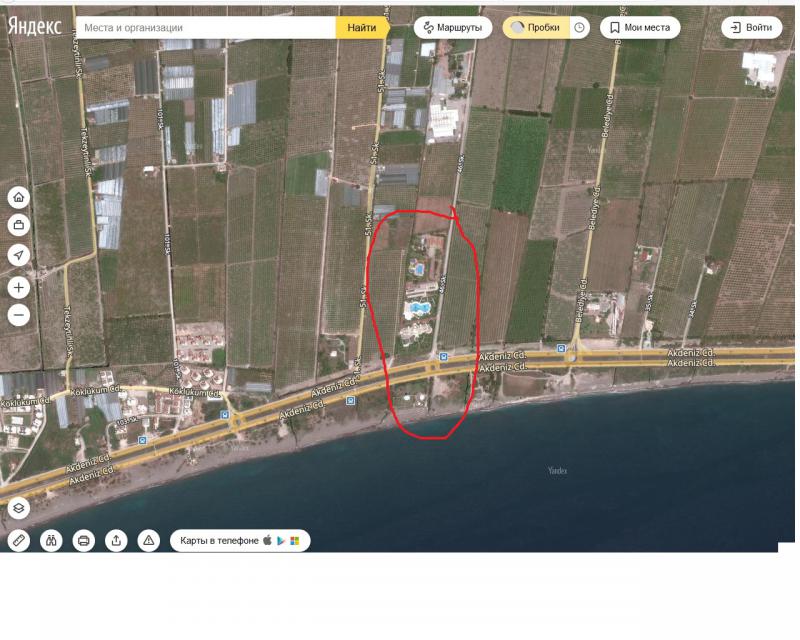
Task: Click the print map icon
Action: (x=84, y=540)
